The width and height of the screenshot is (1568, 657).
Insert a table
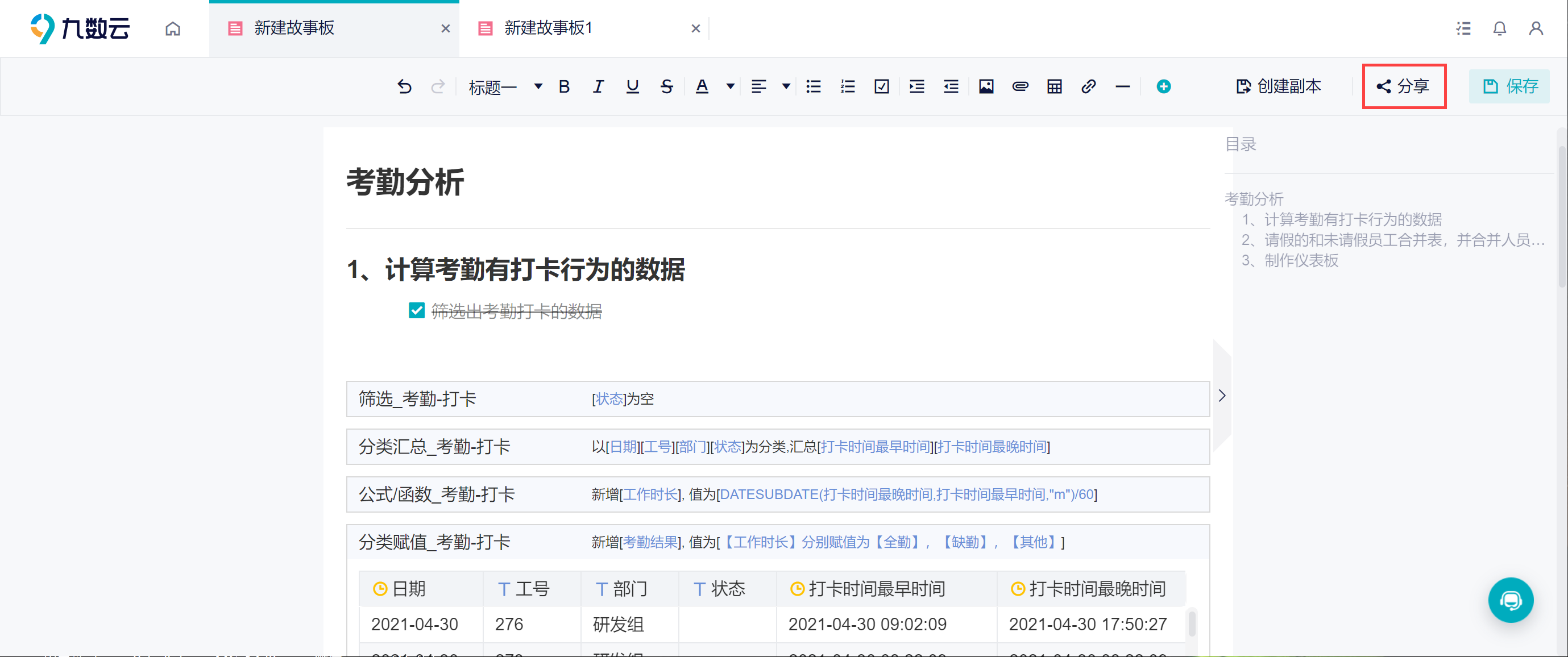coord(1054,86)
